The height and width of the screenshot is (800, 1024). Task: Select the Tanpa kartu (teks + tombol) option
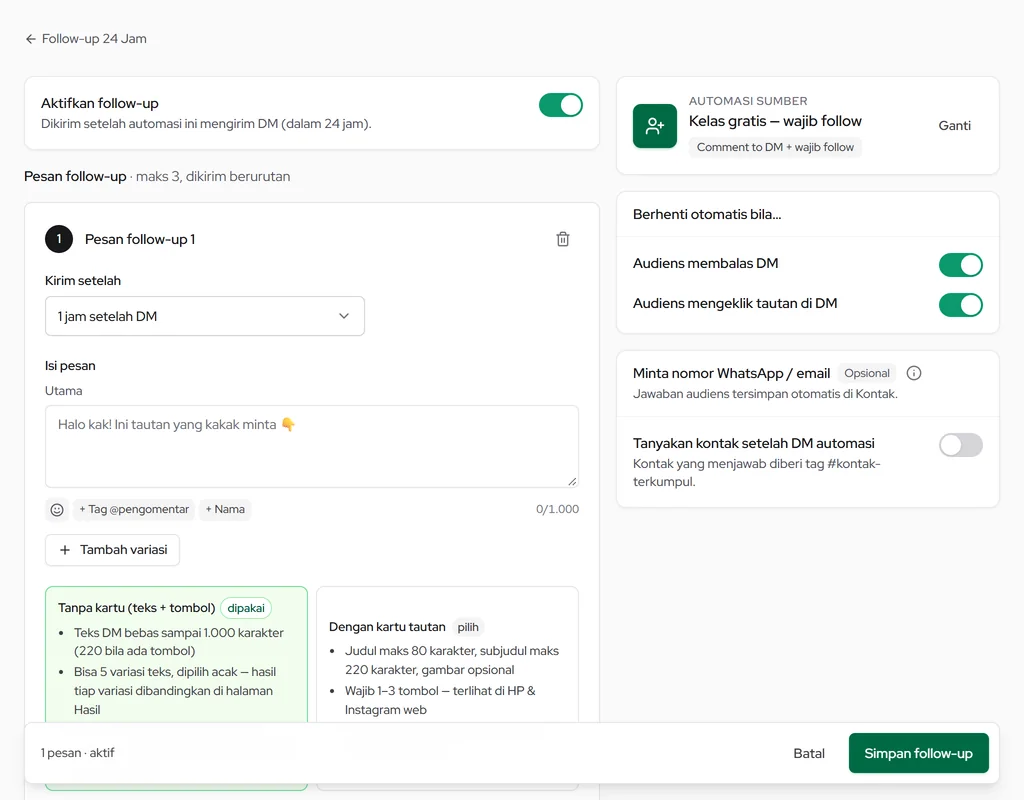(x=176, y=655)
